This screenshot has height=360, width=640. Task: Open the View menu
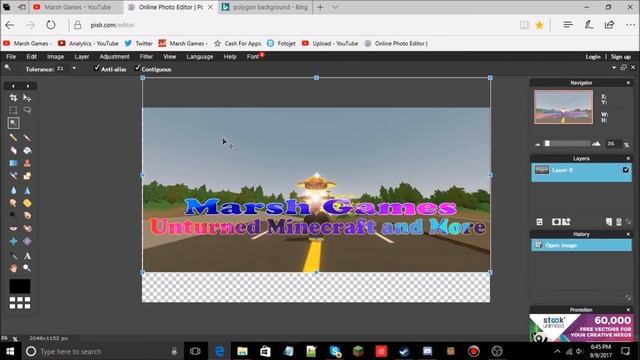click(x=169, y=57)
